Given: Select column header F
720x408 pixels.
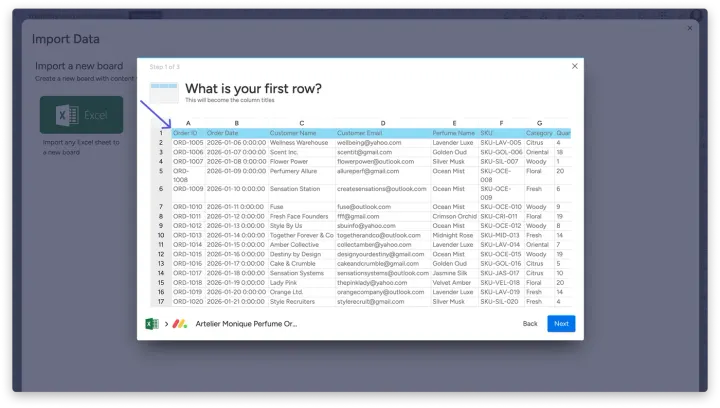Looking at the screenshot, I should tap(501, 123).
